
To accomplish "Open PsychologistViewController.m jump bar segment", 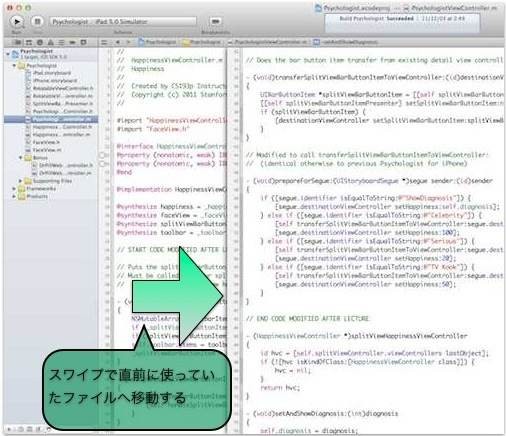I will (268, 42).
